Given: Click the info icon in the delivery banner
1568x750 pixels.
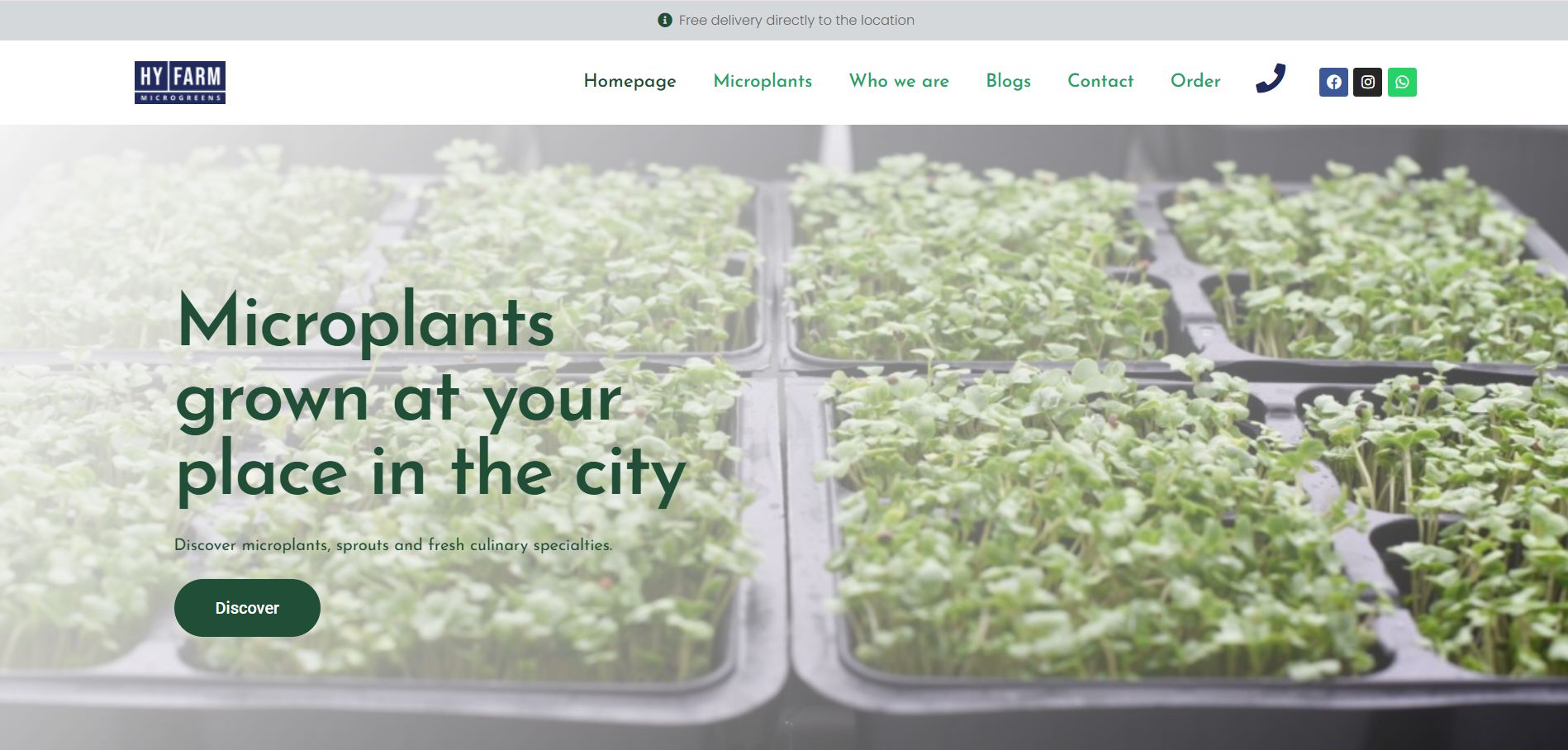Looking at the screenshot, I should click(664, 19).
